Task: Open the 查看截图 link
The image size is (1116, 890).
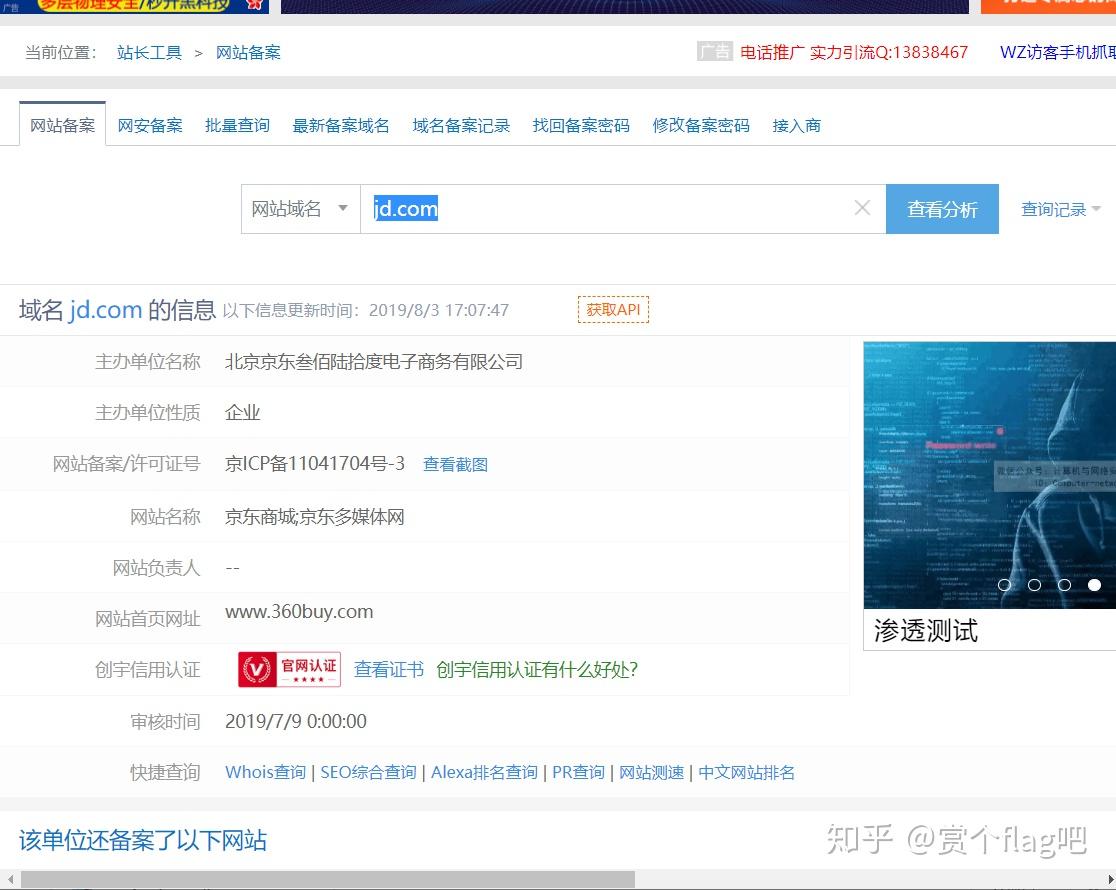Action: tap(456, 464)
